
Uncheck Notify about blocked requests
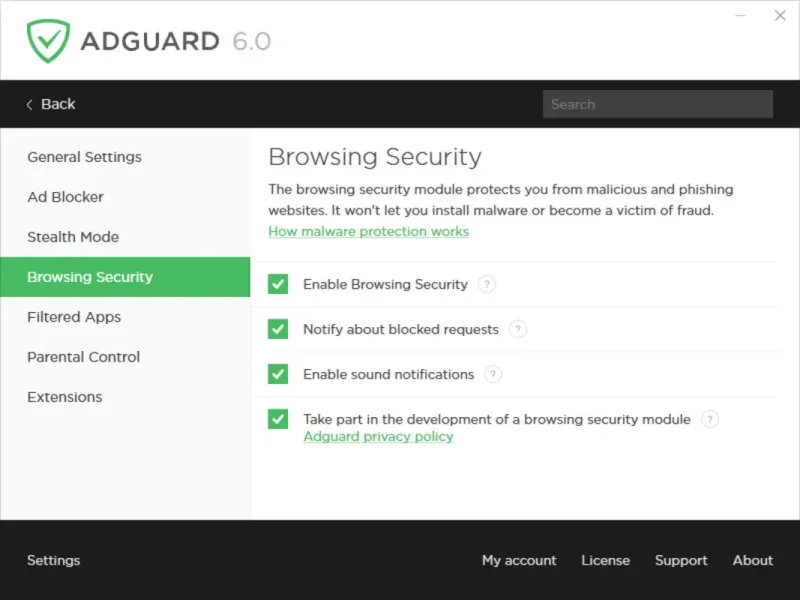point(278,329)
